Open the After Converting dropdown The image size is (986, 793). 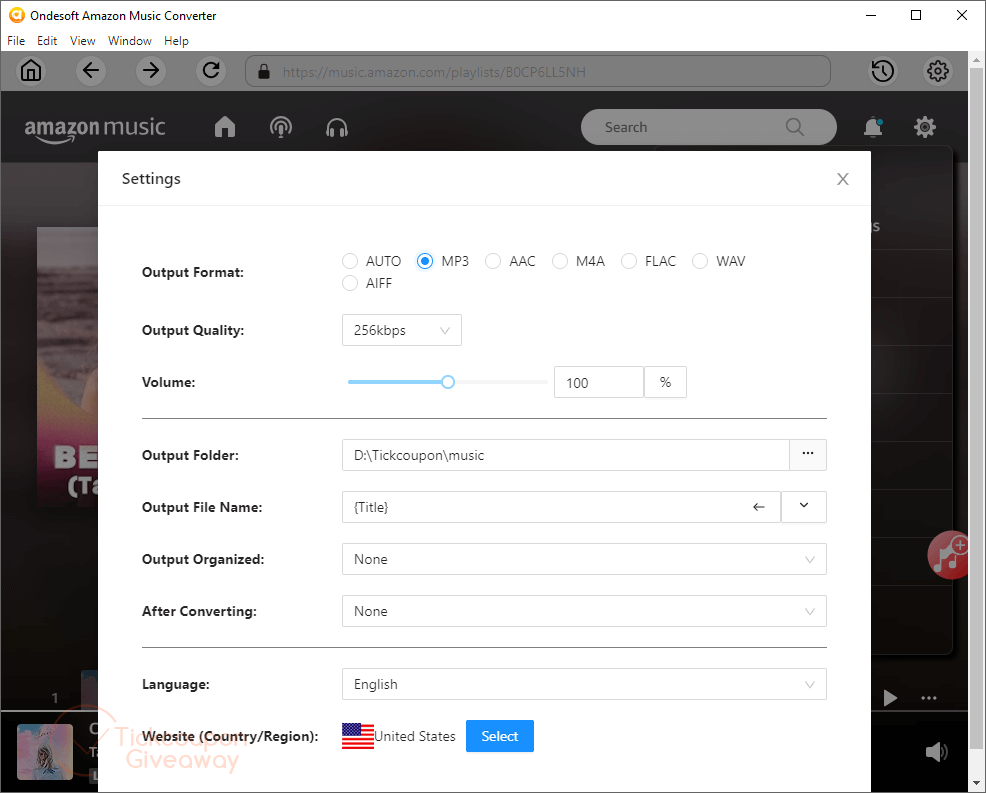point(584,611)
